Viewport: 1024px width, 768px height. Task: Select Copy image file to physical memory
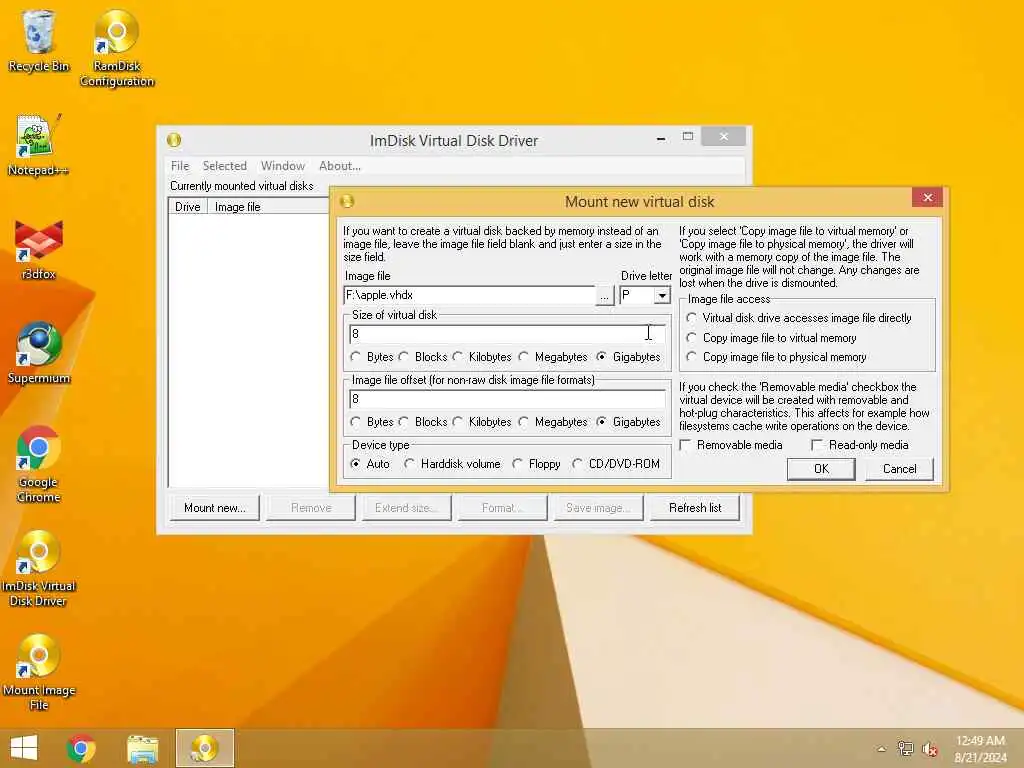776,357
